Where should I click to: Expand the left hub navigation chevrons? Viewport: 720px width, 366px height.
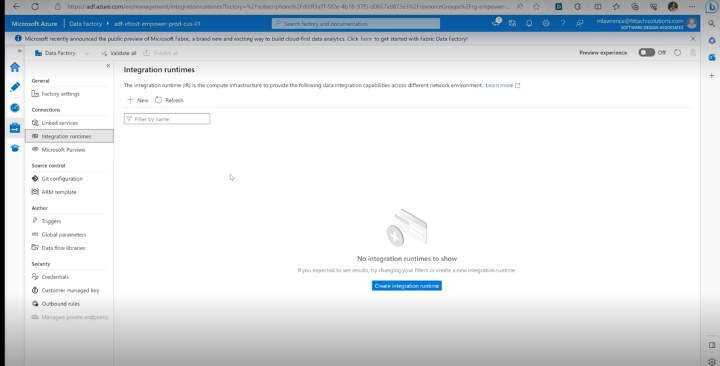pyautogui.click(x=19, y=51)
